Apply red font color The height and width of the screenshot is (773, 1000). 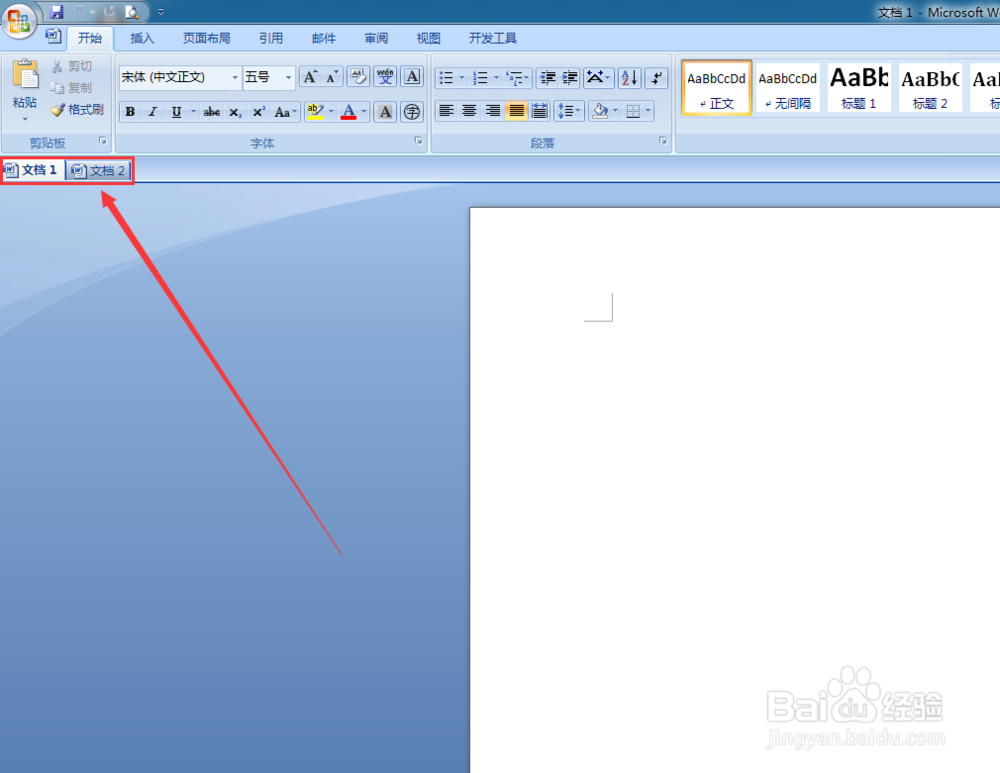click(x=348, y=112)
